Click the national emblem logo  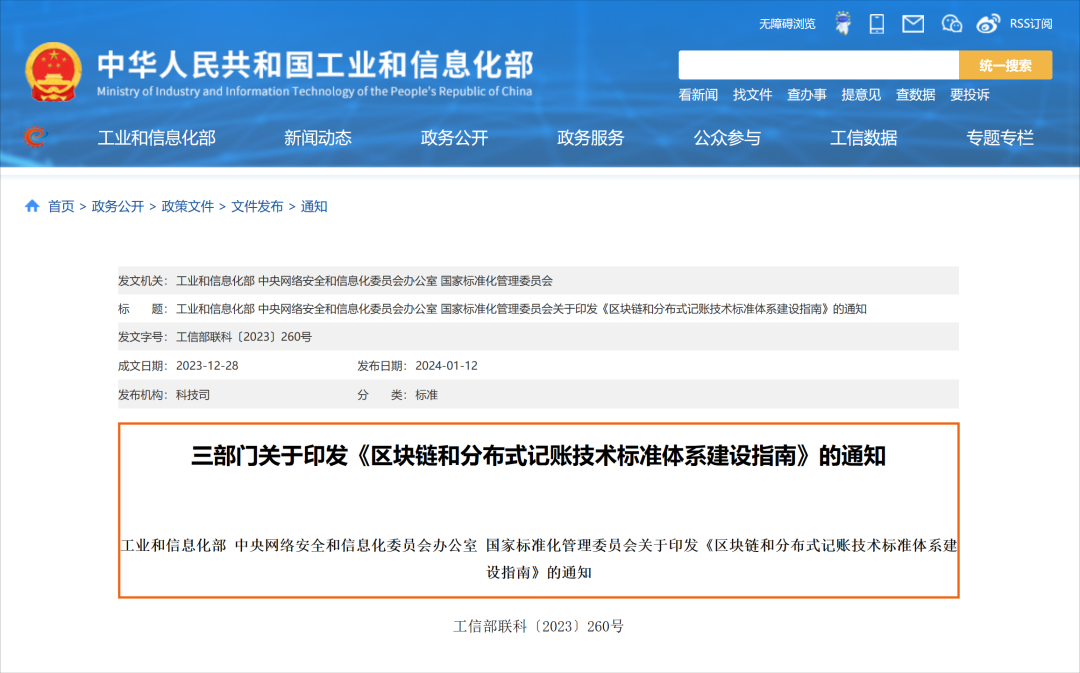54,72
